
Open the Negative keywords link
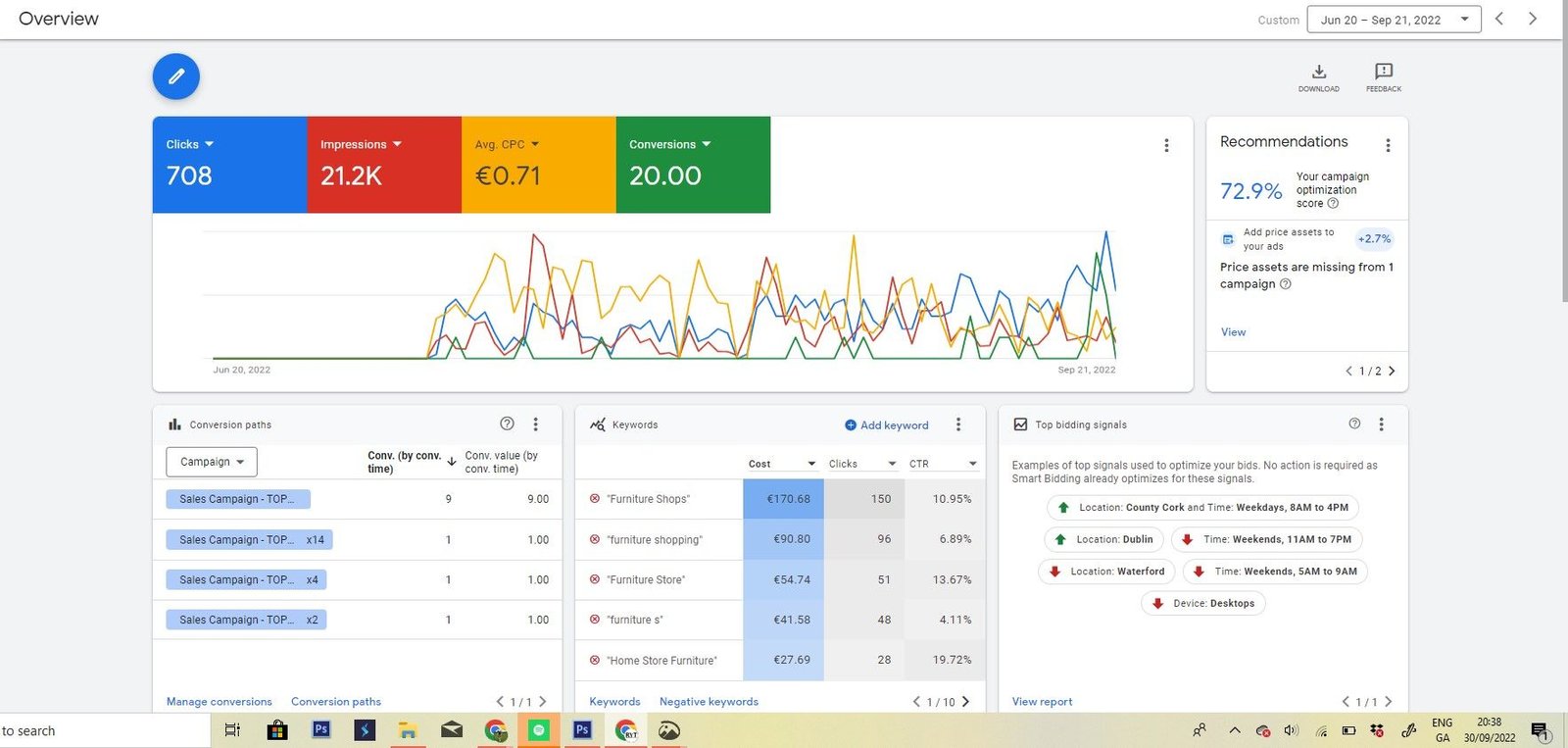click(709, 702)
